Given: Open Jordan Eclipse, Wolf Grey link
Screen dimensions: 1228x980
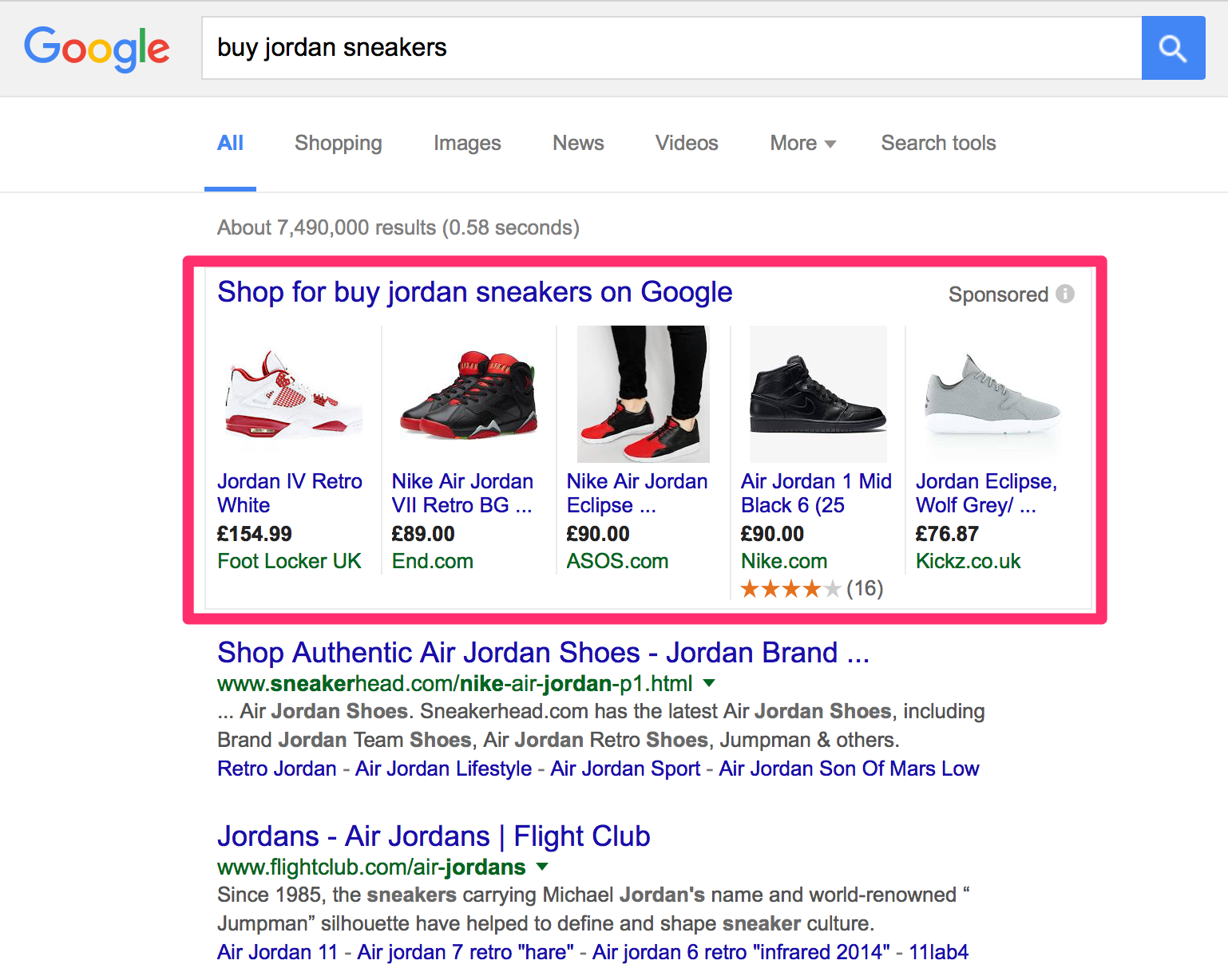Looking at the screenshot, I should tap(986, 493).
